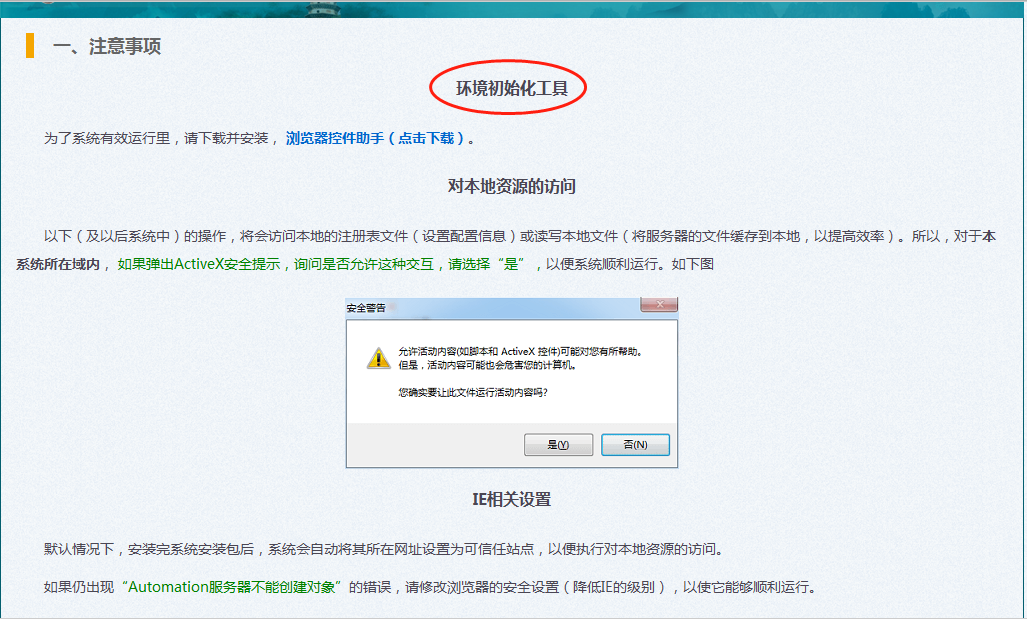The image size is (1027, 619).
Task: Select the 一、注意事项 section title
Action: (x=107, y=47)
